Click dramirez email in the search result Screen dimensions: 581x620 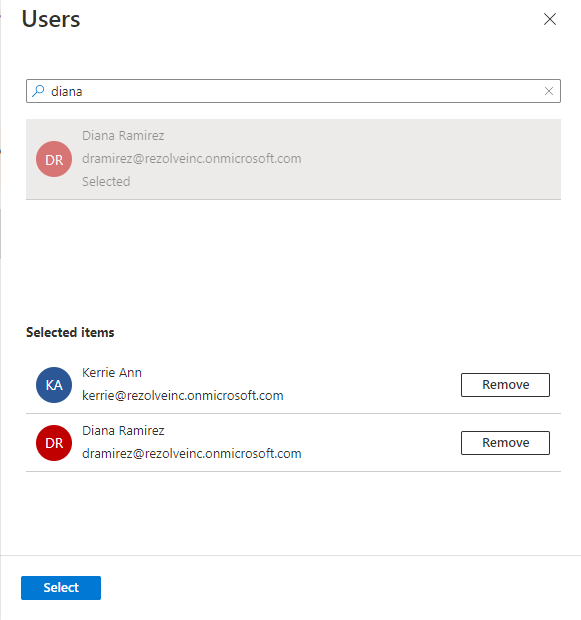(x=191, y=159)
